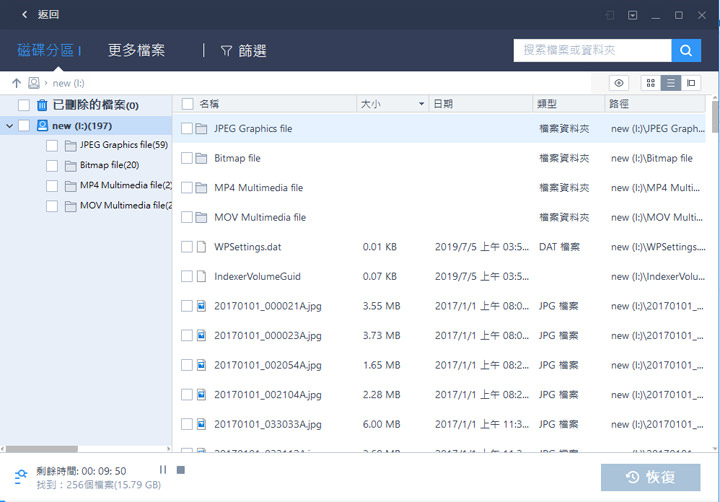Pause the ongoing scan
The image size is (720, 502).
tap(163, 470)
